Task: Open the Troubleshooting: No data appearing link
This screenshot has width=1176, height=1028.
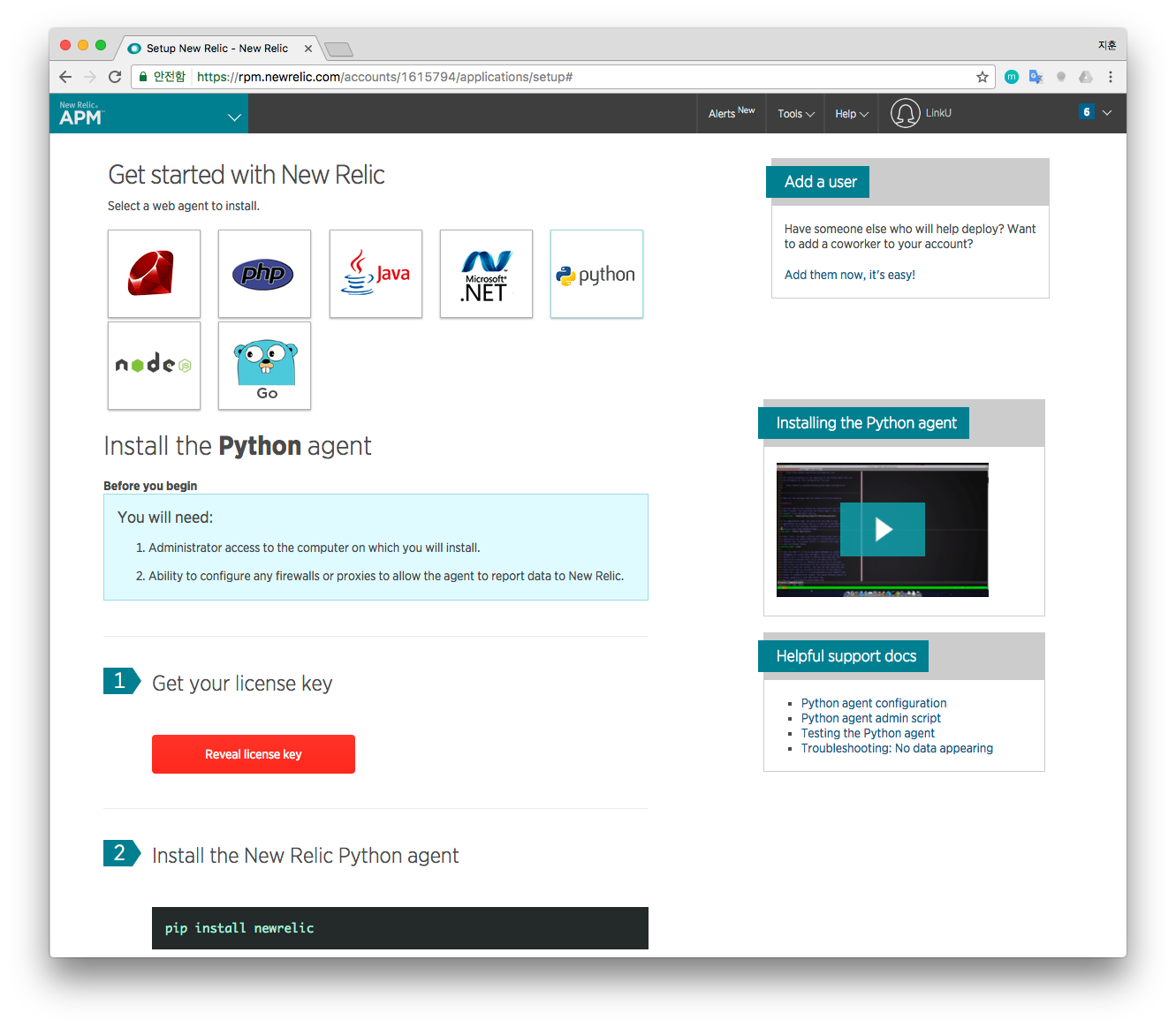Action: pyautogui.click(x=897, y=747)
